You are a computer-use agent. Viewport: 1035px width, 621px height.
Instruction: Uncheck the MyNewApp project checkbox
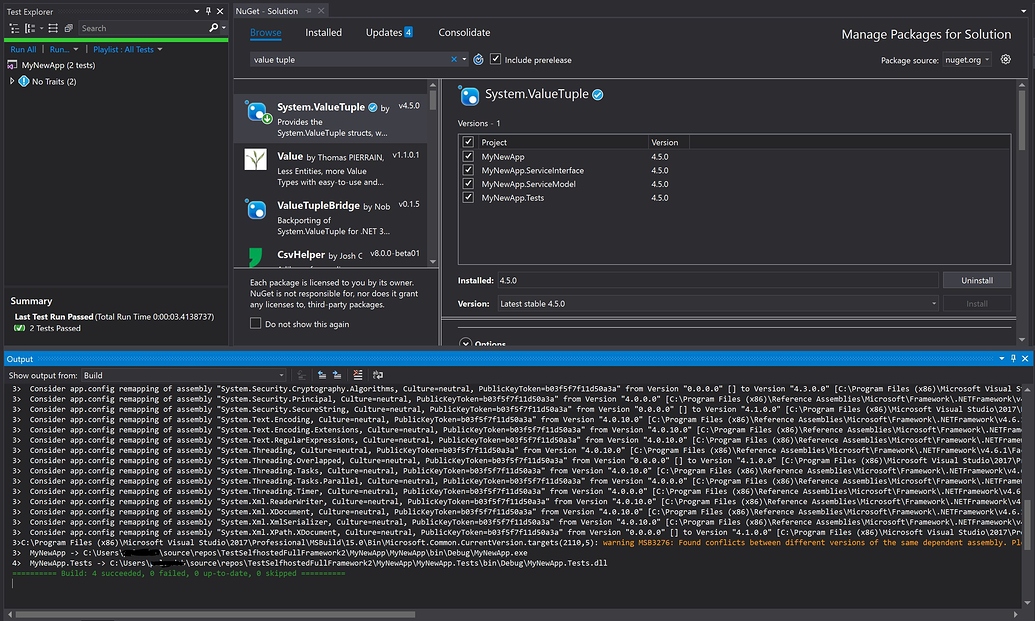pos(468,156)
